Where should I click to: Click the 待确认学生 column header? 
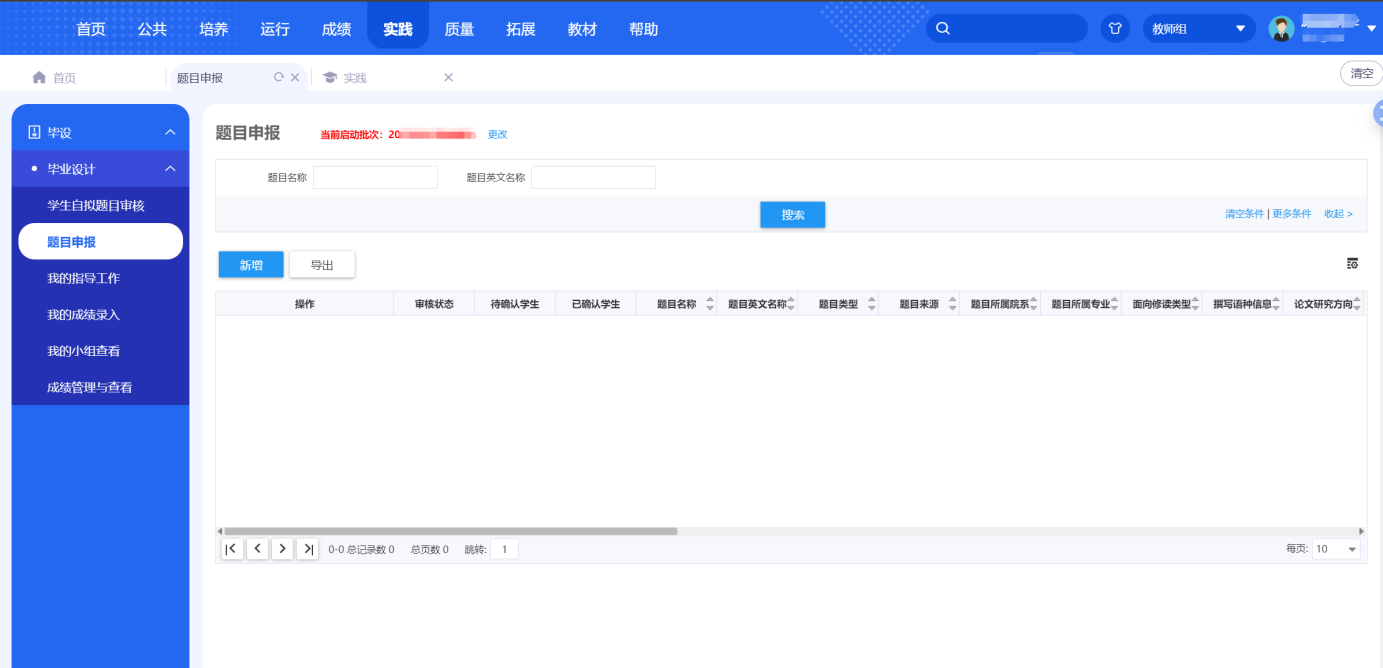pyautogui.click(x=515, y=304)
